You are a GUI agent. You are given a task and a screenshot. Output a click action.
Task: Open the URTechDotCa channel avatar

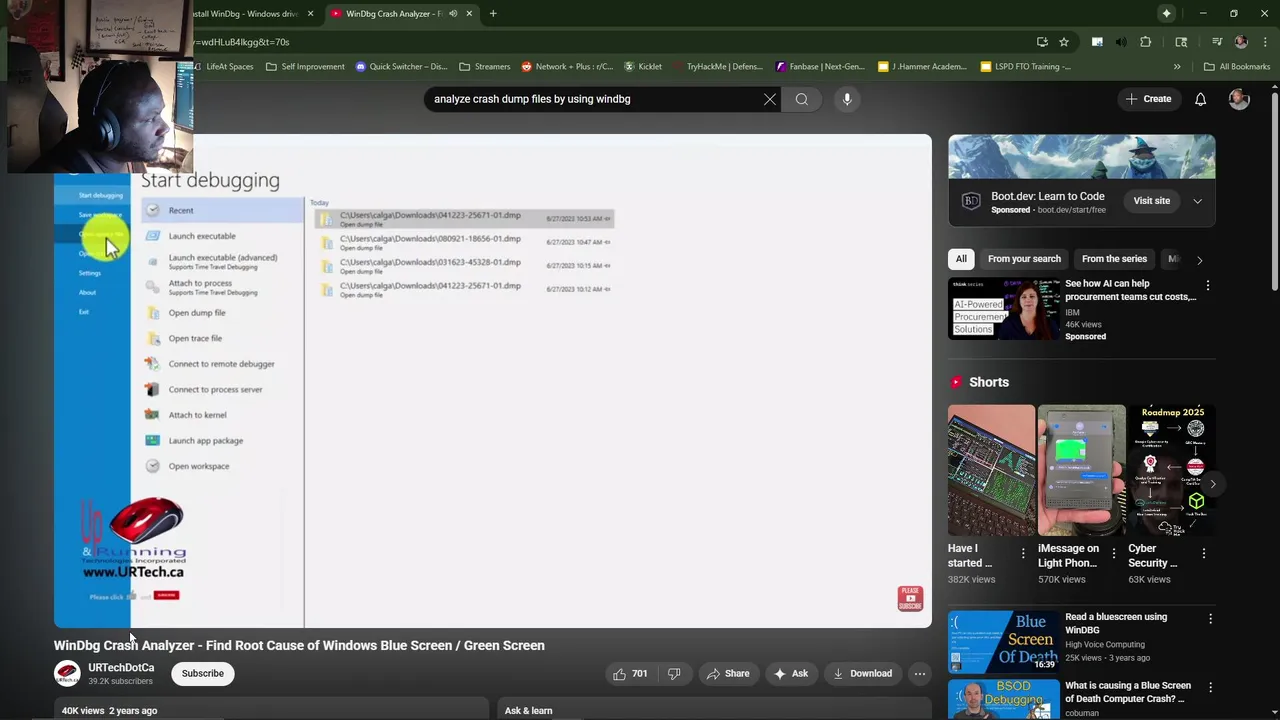[67, 674]
